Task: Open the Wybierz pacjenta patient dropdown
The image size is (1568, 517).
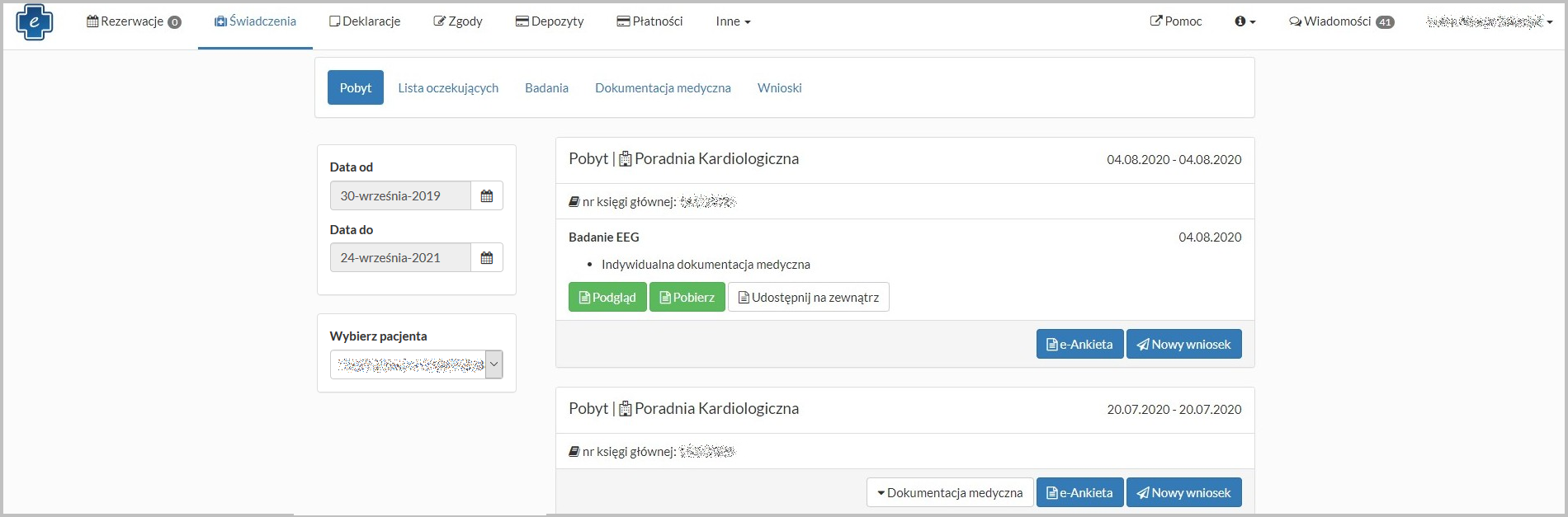Action: pos(416,364)
